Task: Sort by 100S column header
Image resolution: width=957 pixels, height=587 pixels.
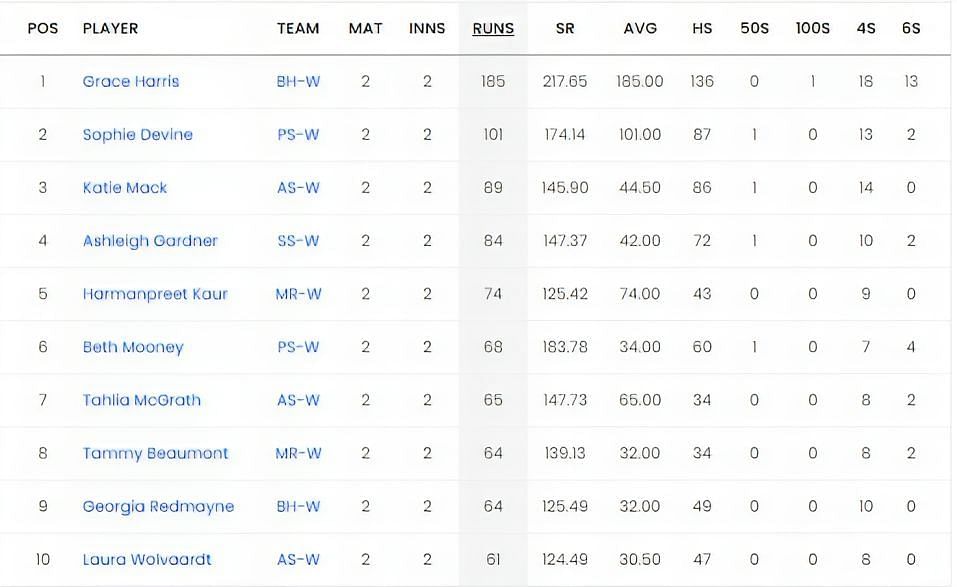Action: (x=813, y=29)
